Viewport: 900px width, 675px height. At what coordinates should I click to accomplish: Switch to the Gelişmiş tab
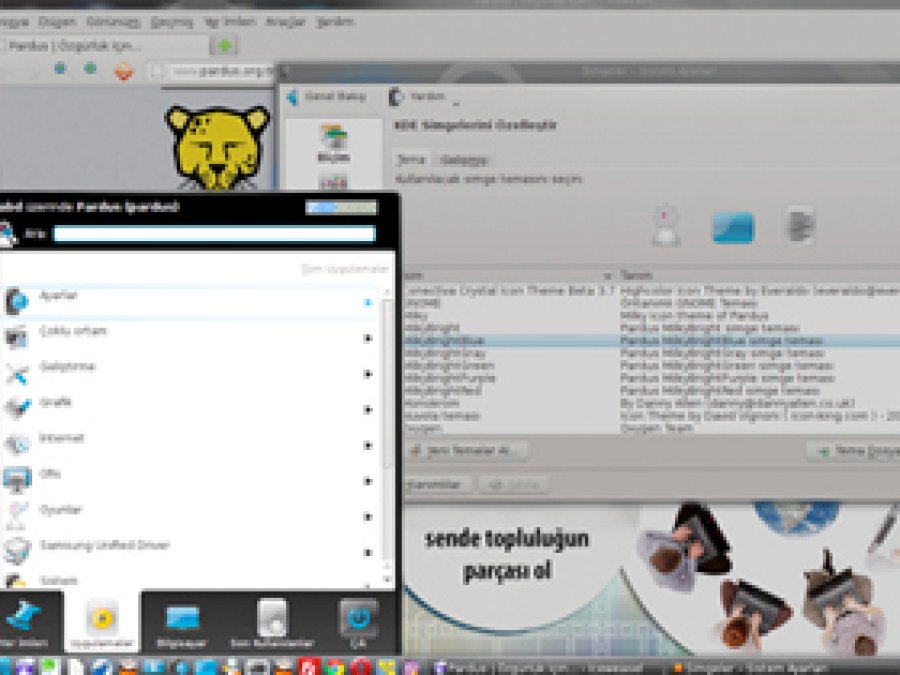tap(464, 160)
